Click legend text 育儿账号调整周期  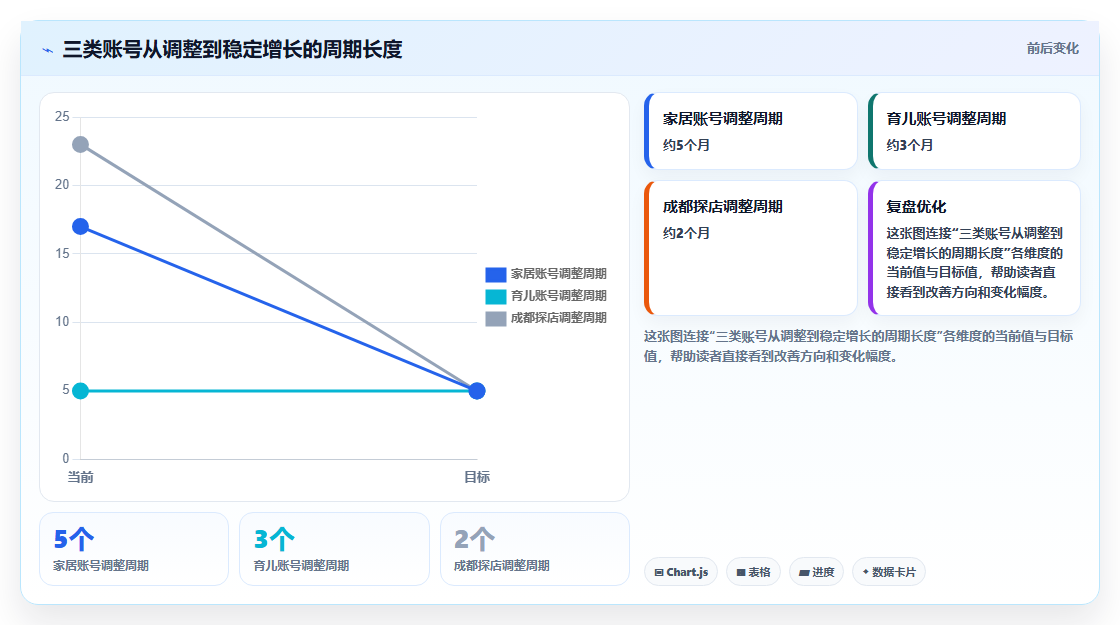click(x=559, y=296)
